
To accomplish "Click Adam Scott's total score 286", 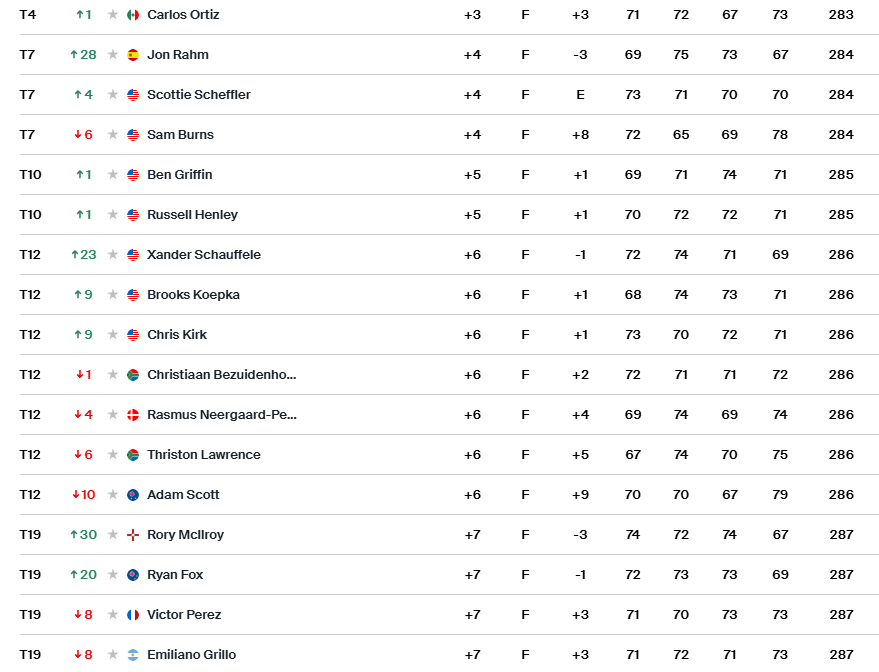I will (841, 495).
